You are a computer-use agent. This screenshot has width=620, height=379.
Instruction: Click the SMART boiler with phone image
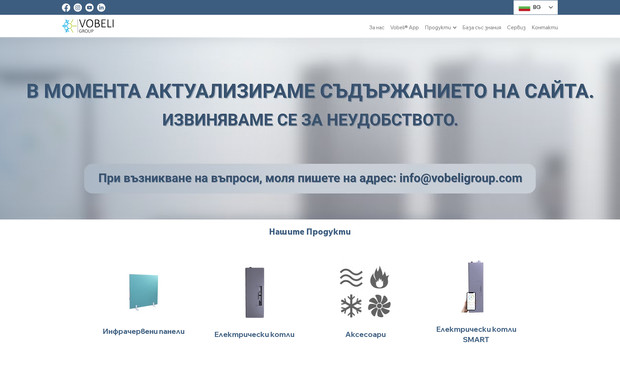(x=474, y=287)
